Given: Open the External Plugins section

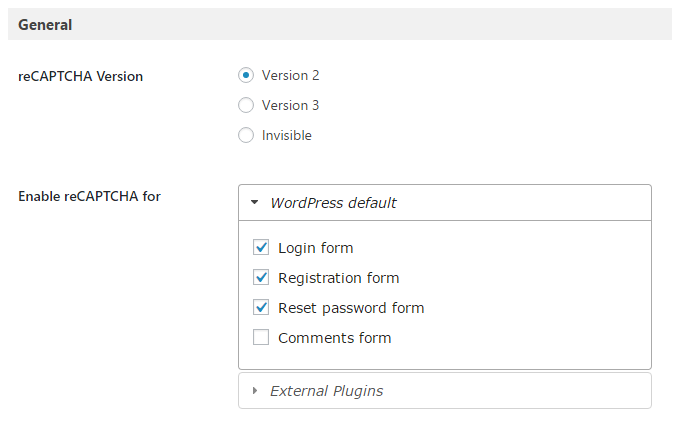Looking at the screenshot, I should click(x=445, y=391).
